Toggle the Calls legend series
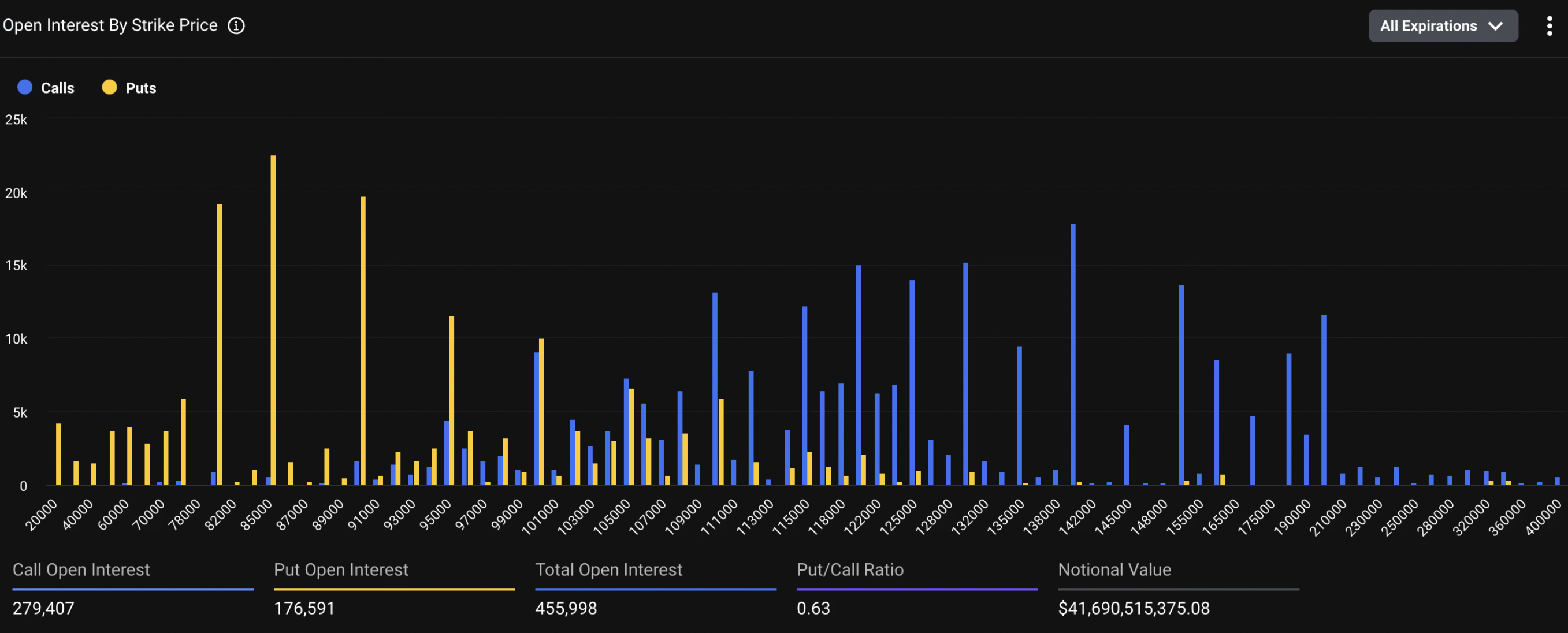Screen dimensions: 1568x633 click(57, 88)
